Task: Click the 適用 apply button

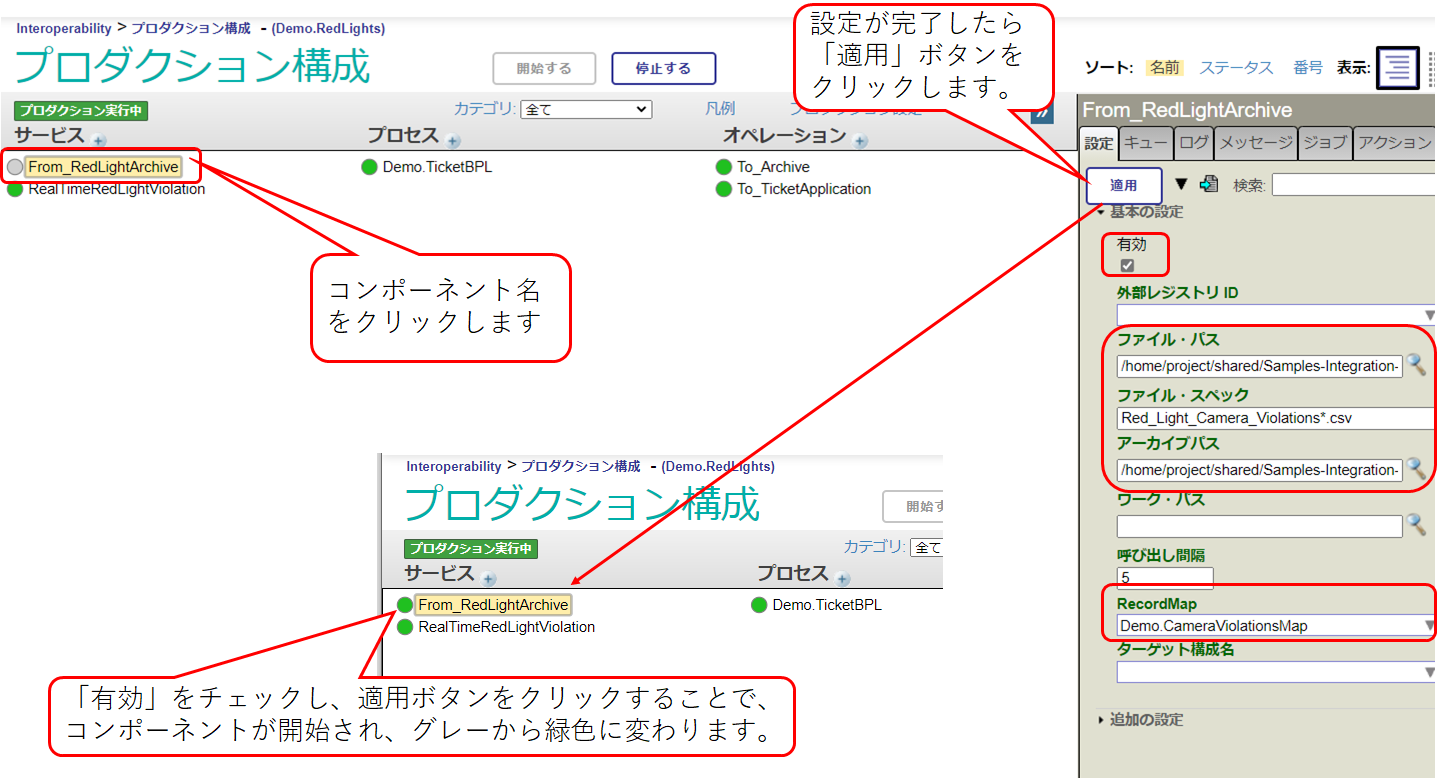Action: tap(1124, 186)
